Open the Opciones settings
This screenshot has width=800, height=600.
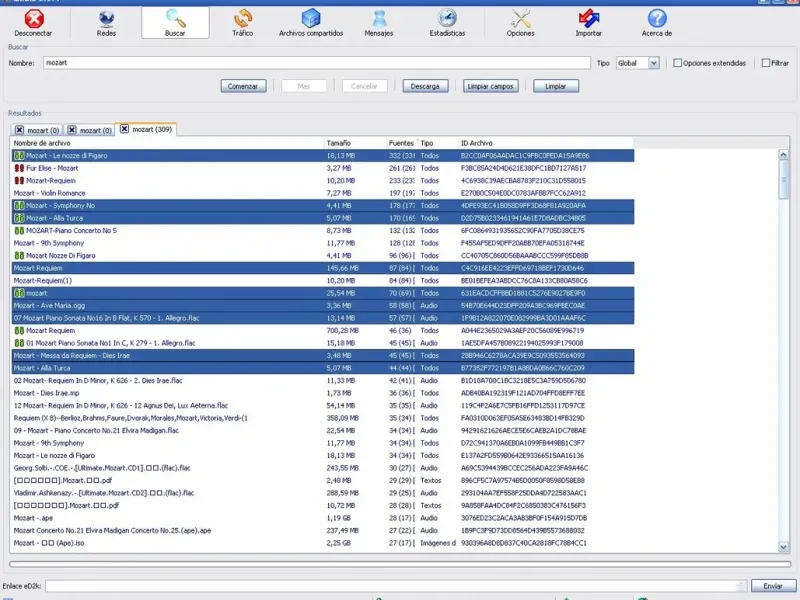(x=520, y=22)
